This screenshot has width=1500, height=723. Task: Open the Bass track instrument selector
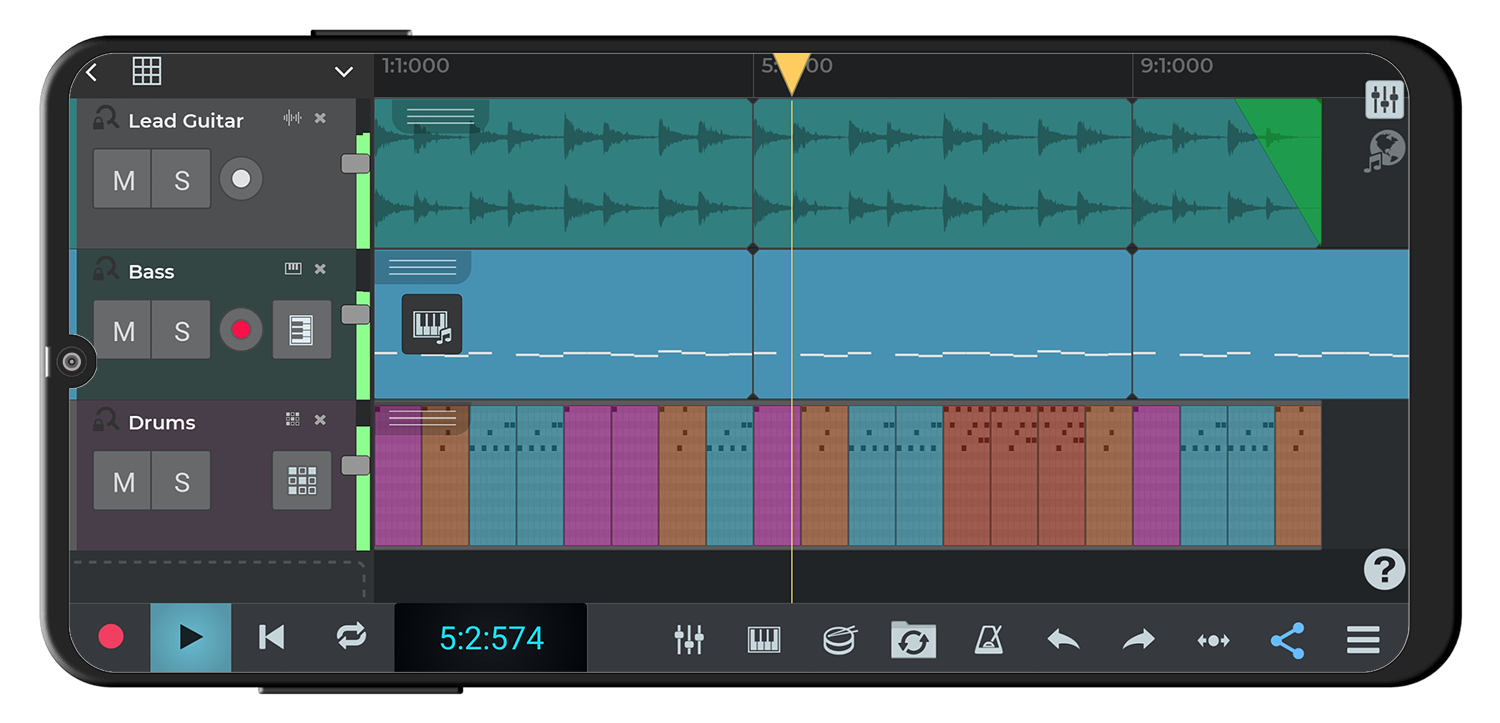[302, 329]
